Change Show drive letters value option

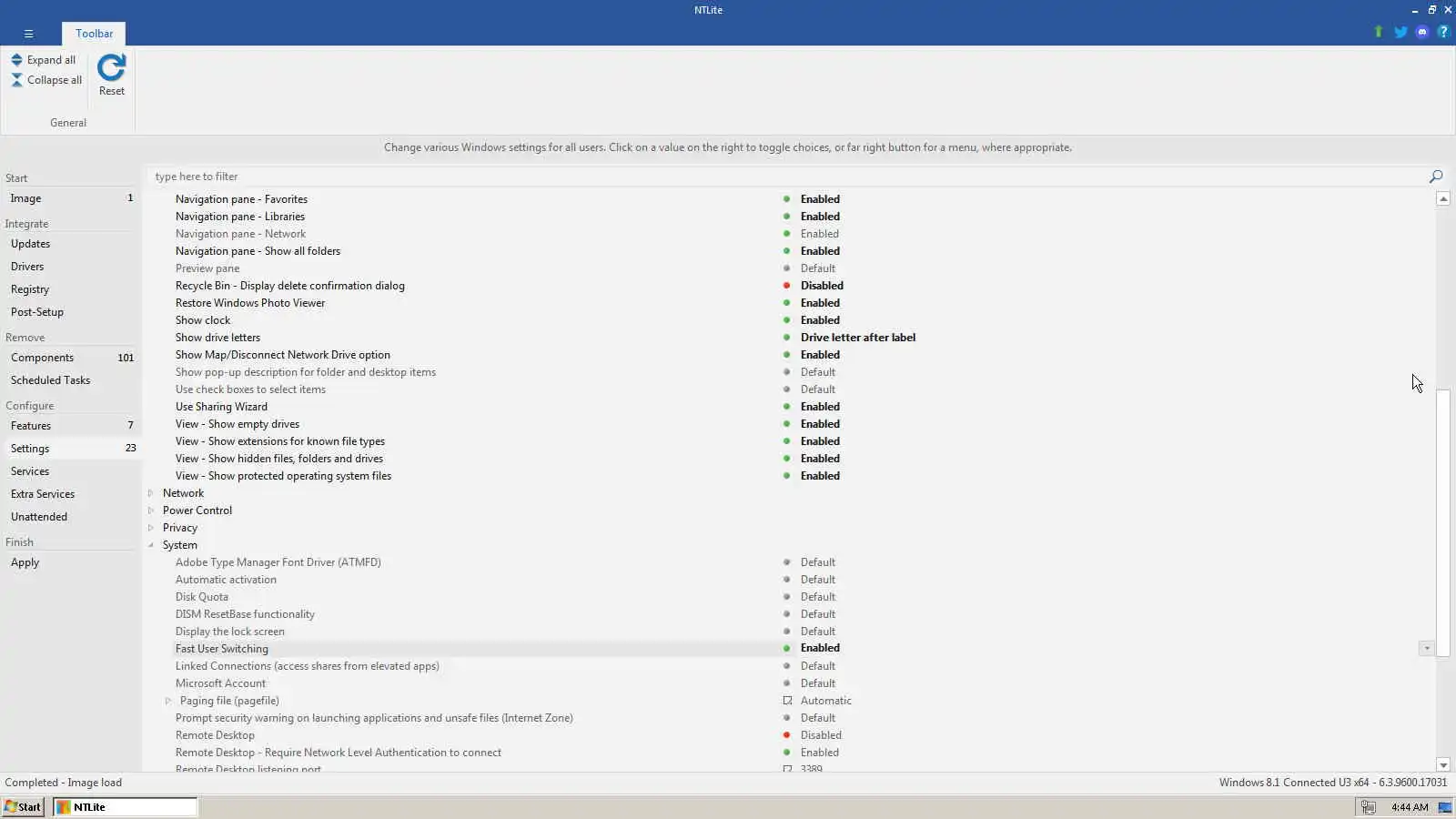pyautogui.click(x=858, y=338)
